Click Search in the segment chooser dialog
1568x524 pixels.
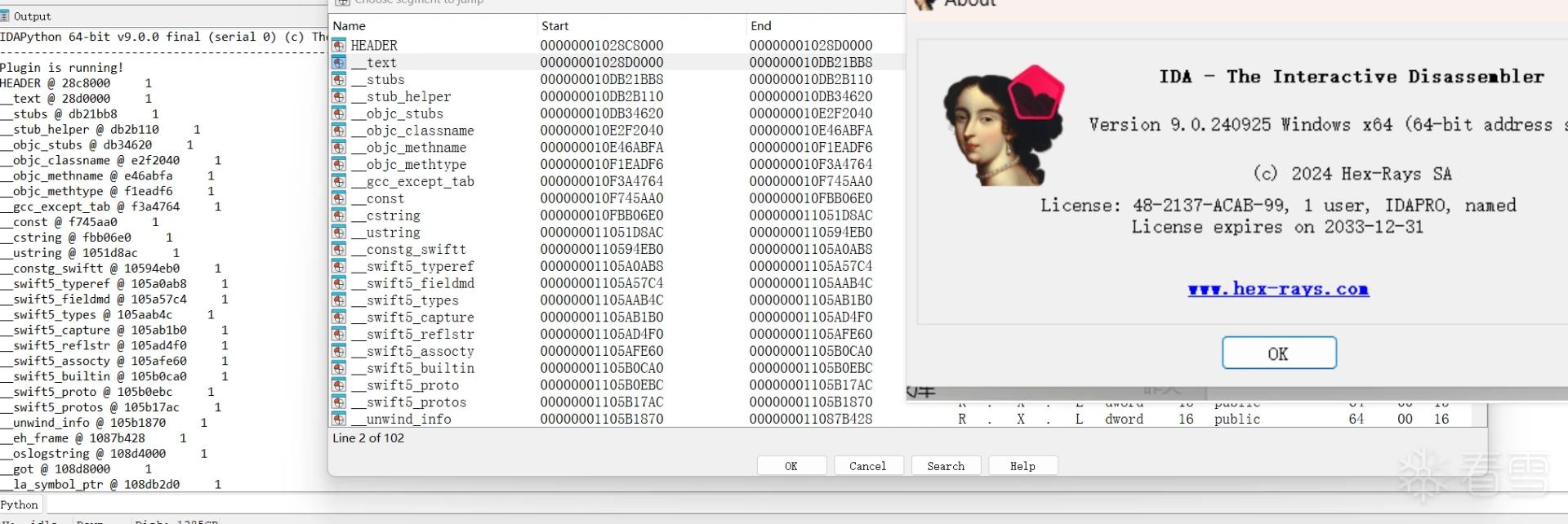946,466
